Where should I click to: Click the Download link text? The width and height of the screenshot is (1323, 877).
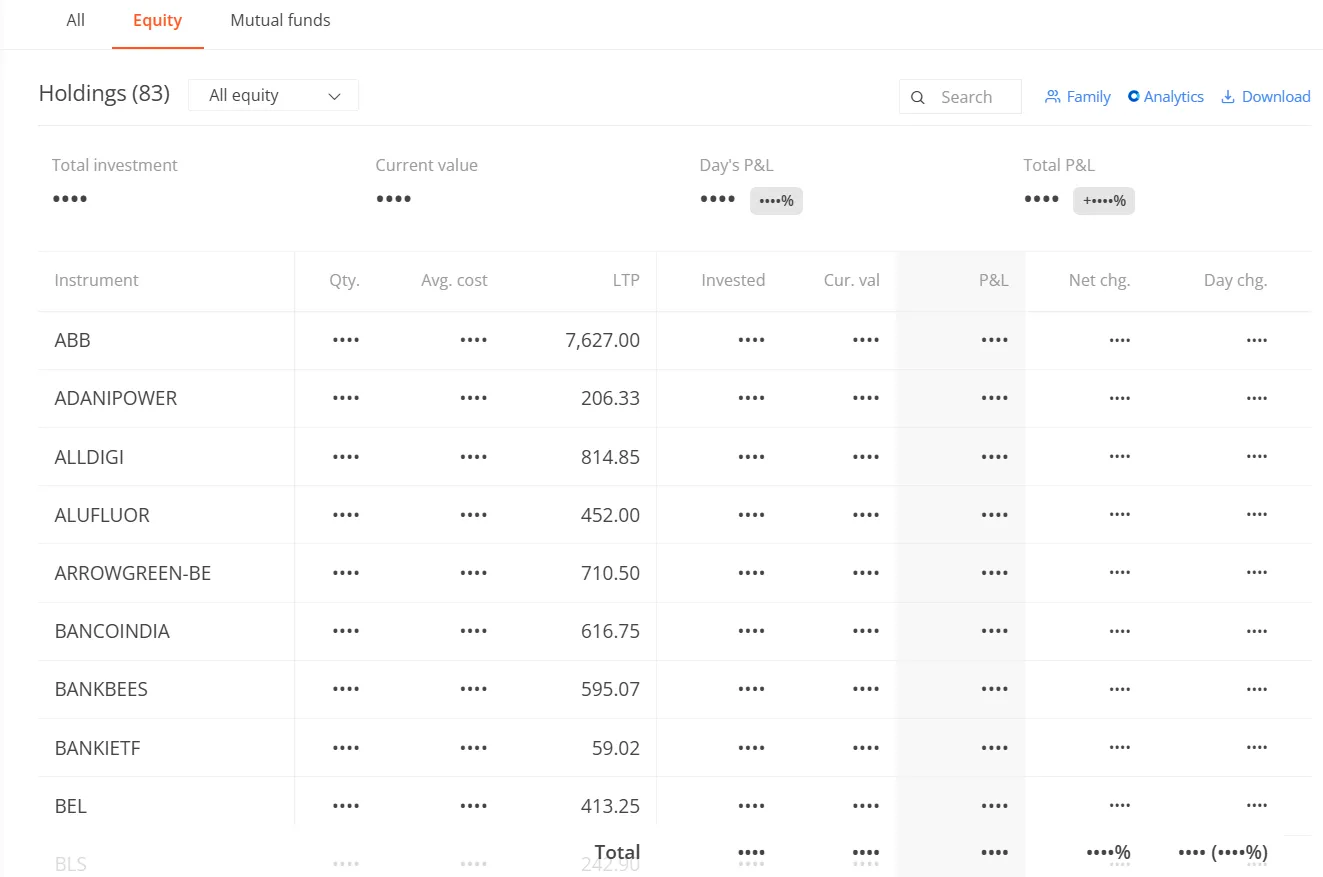[x=1276, y=97]
